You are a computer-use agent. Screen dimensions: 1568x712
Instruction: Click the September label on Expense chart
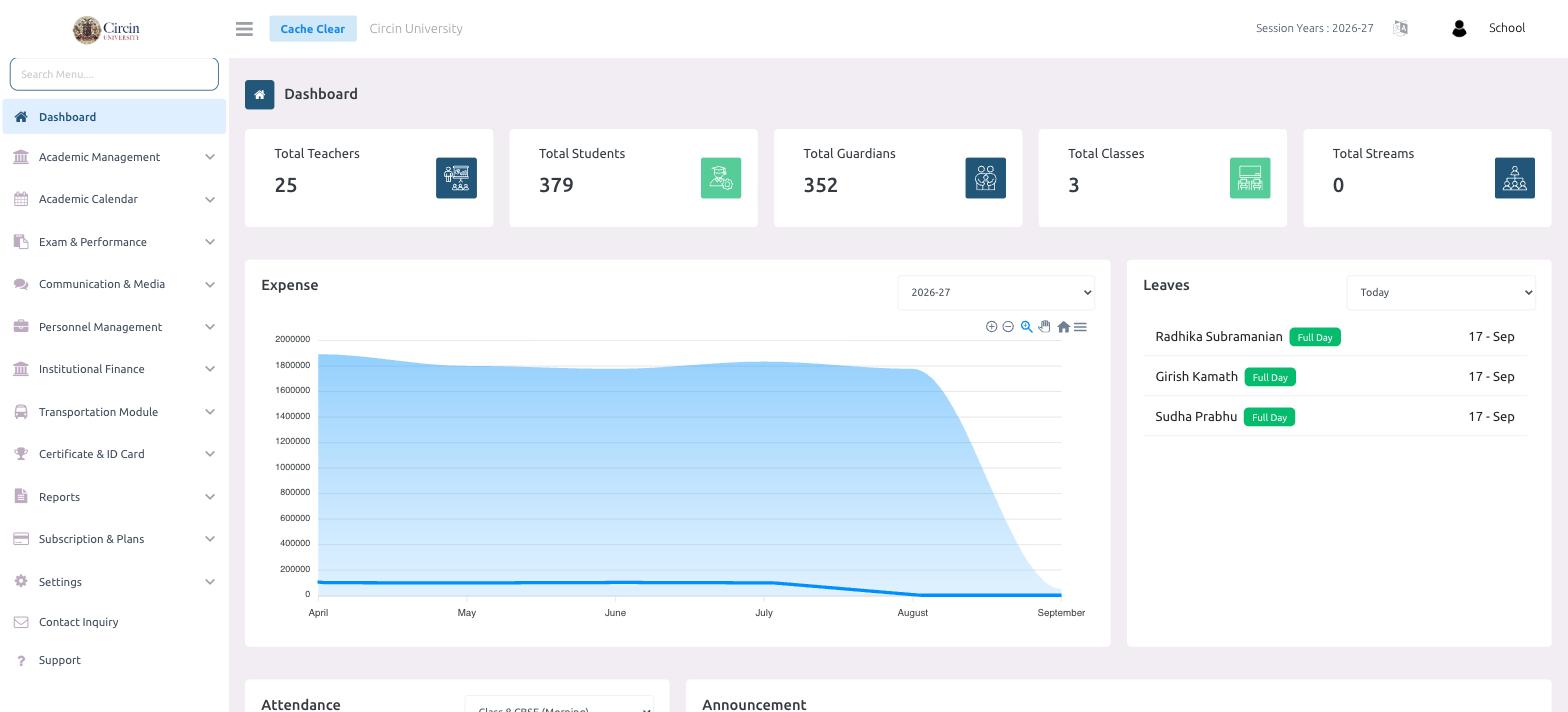point(1061,613)
